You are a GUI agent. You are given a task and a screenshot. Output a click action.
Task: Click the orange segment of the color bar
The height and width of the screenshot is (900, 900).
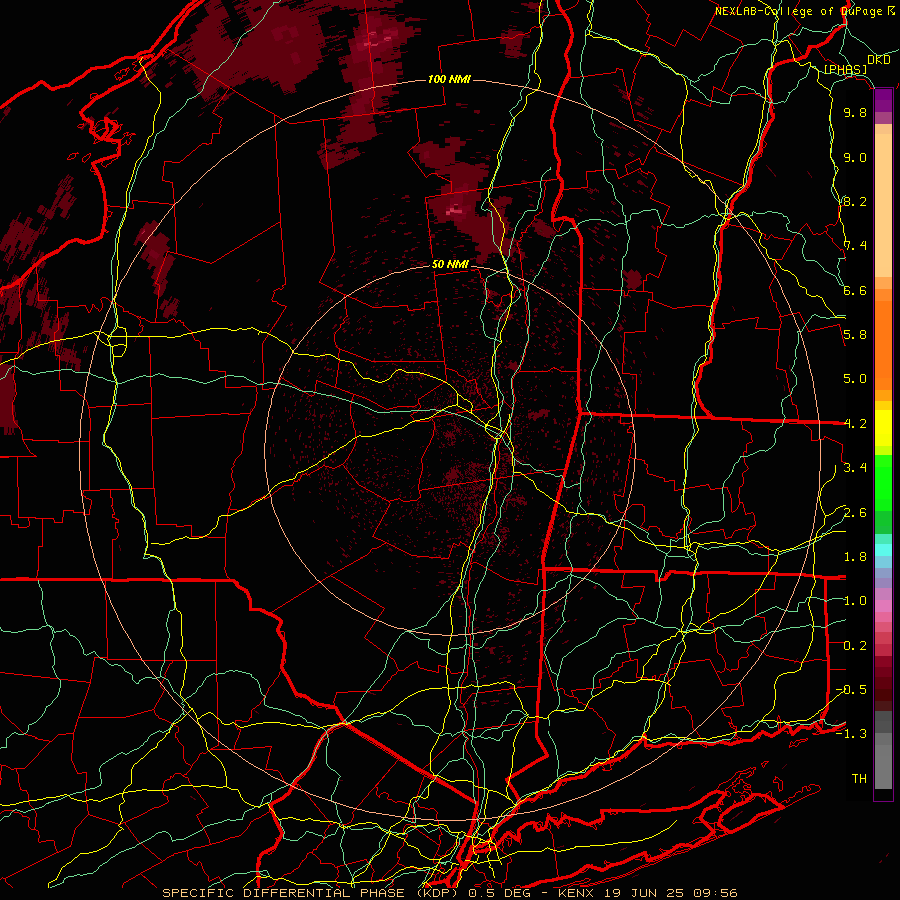tap(883, 344)
